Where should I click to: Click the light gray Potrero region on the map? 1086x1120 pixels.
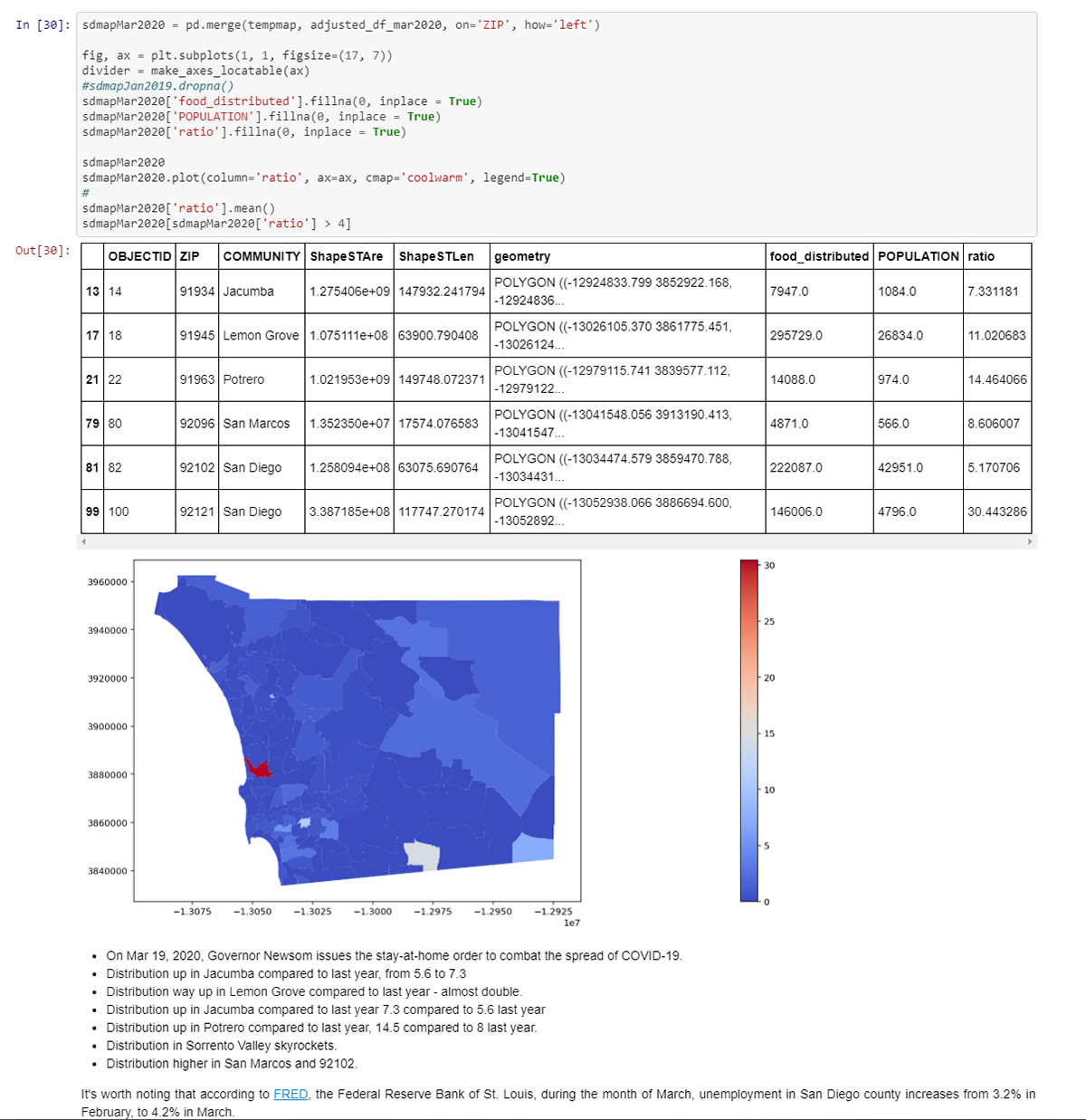(422, 855)
